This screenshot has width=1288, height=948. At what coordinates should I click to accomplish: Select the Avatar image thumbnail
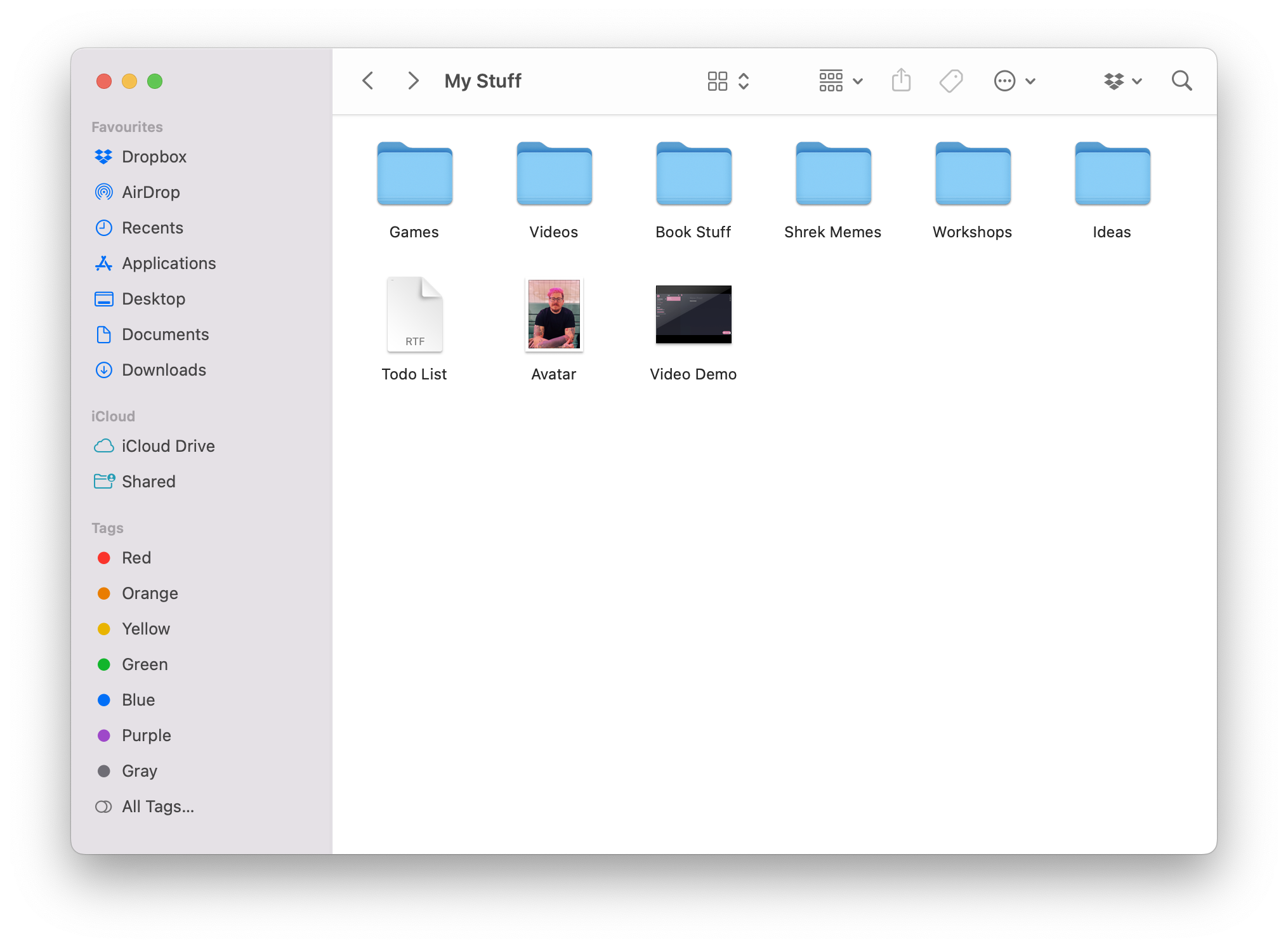click(x=554, y=315)
